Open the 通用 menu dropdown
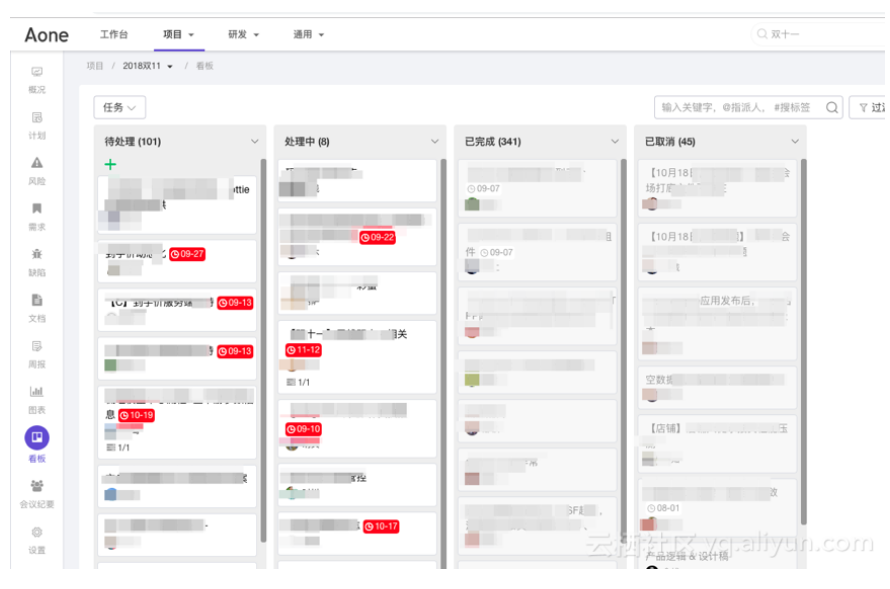Viewport: 890px width, 589px height. pos(309,35)
